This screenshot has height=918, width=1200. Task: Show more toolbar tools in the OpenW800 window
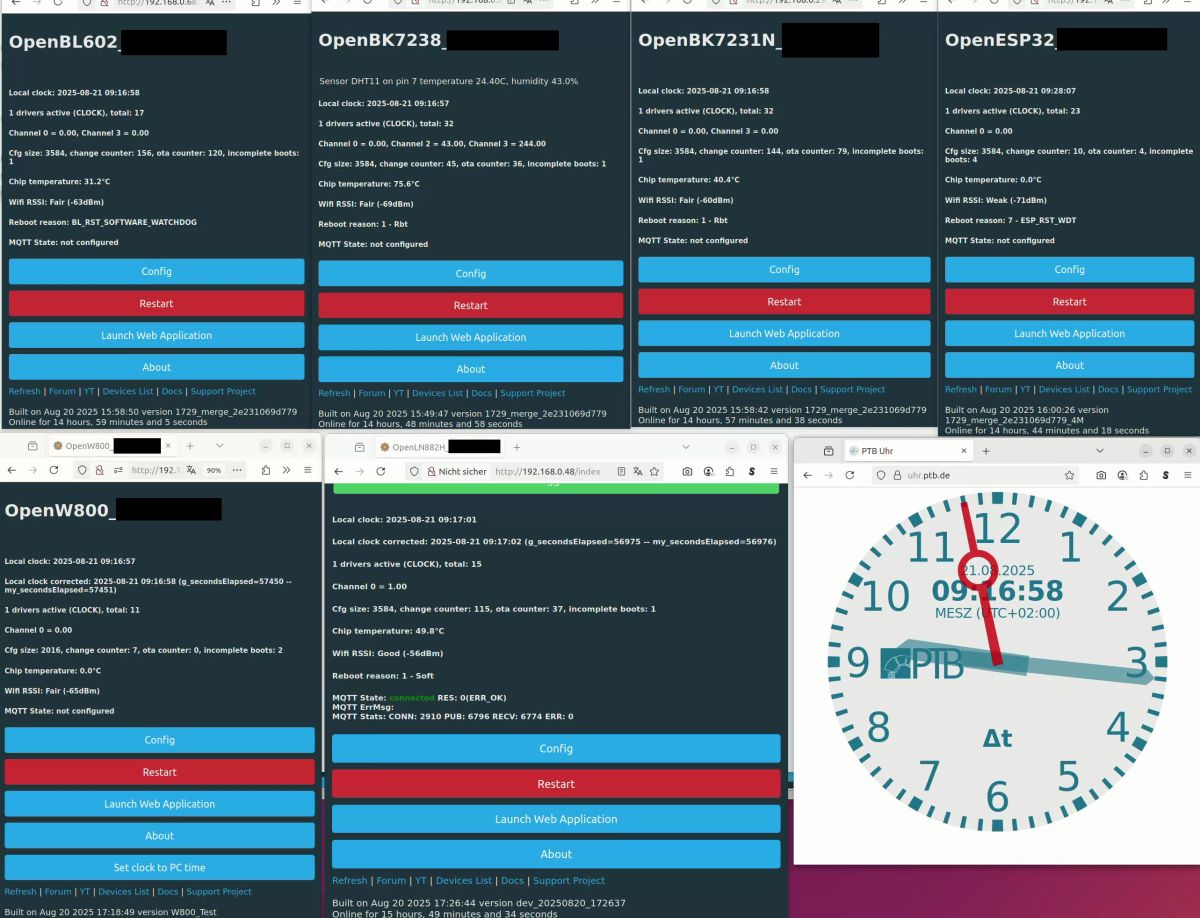click(x=287, y=470)
